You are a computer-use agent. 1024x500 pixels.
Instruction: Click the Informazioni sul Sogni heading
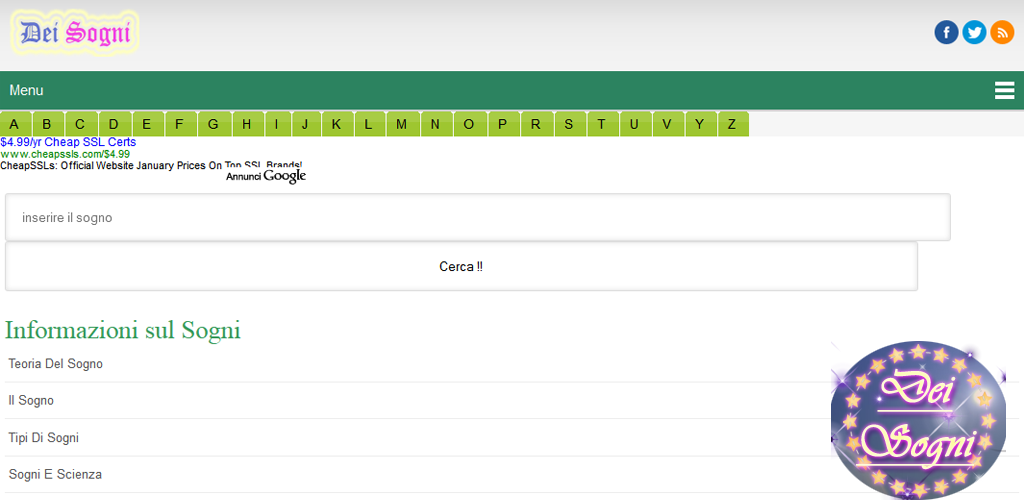(123, 330)
